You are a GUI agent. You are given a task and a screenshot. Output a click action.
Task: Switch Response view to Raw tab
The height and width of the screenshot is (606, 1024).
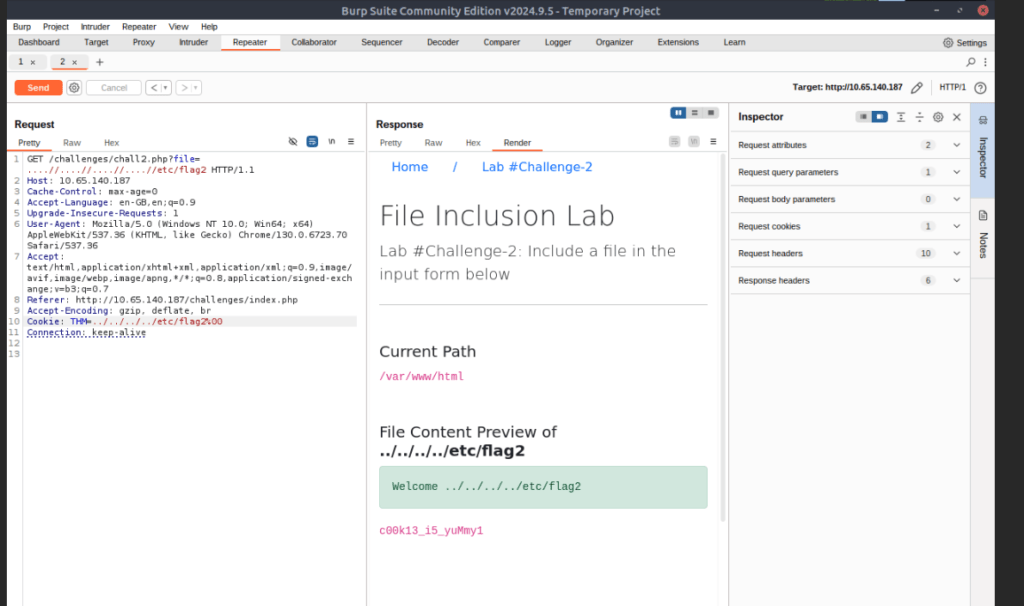[433, 142]
